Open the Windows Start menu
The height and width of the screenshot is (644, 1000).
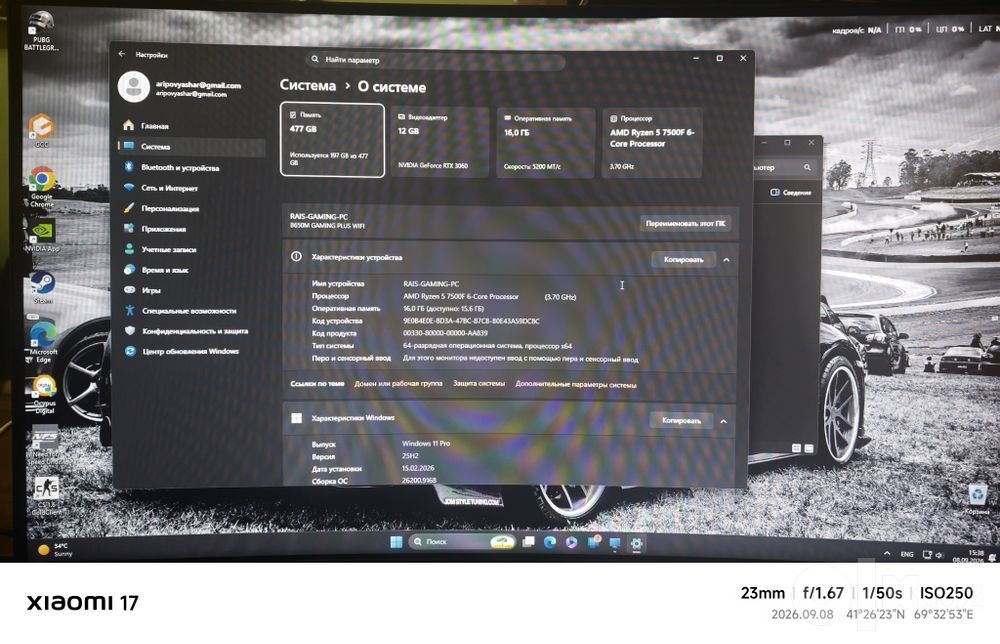(396, 542)
